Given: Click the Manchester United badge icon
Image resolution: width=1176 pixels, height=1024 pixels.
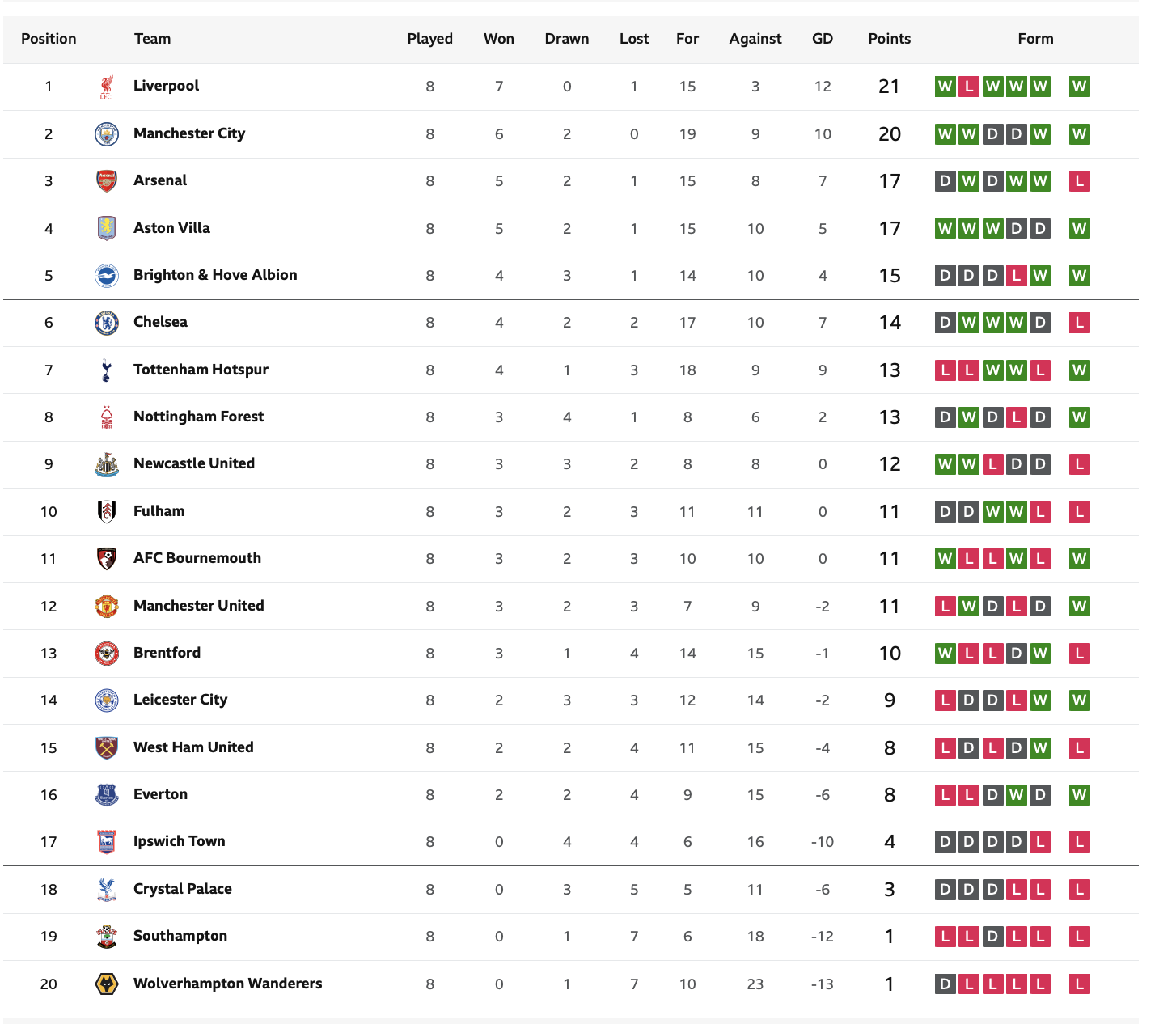Looking at the screenshot, I should pyautogui.click(x=106, y=606).
